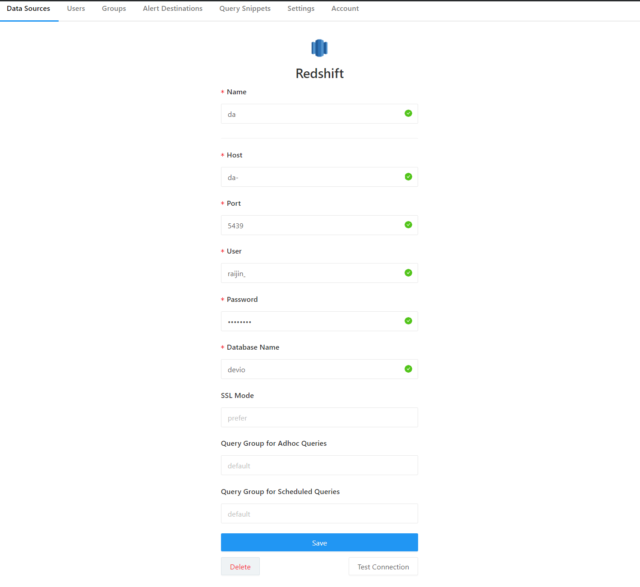
Task: Click the Name input field
Action: point(319,114)
